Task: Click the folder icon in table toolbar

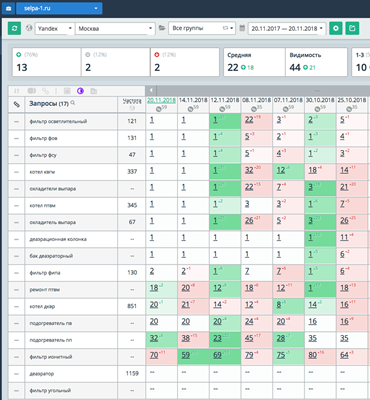Action: [x=94, y=91]
